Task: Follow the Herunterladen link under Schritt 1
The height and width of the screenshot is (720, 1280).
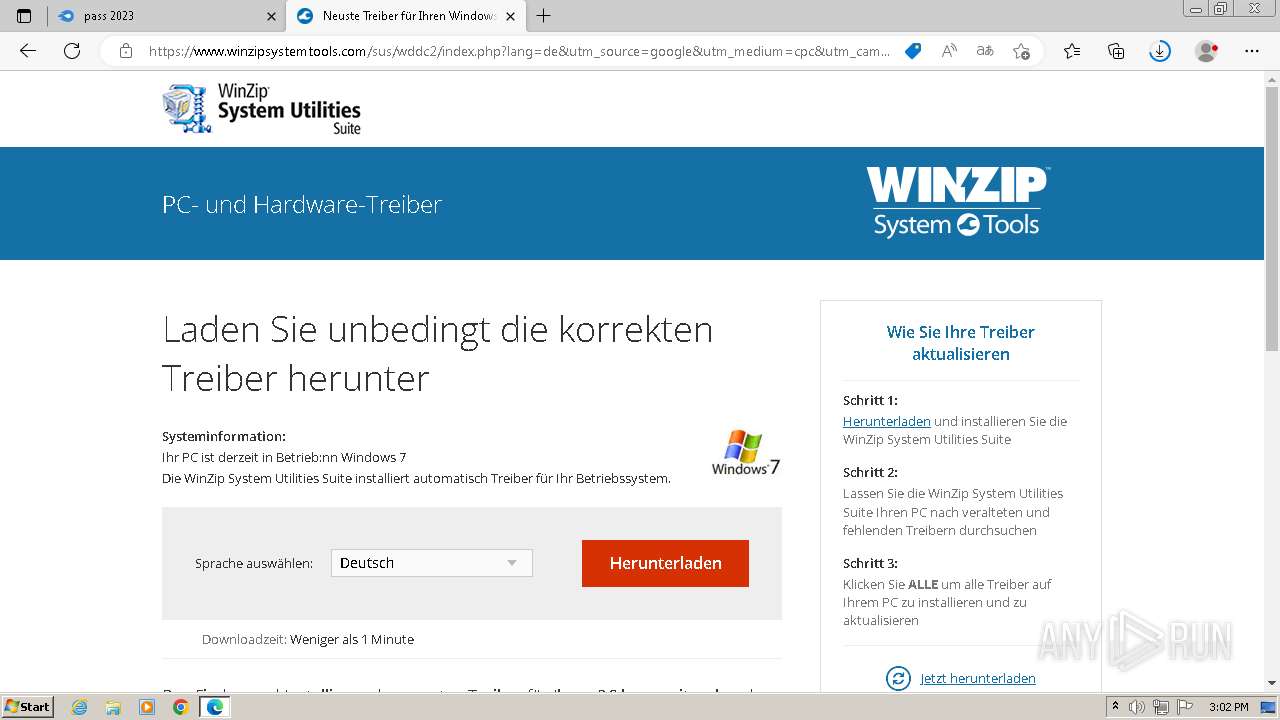Action: (x=887, y=421)
